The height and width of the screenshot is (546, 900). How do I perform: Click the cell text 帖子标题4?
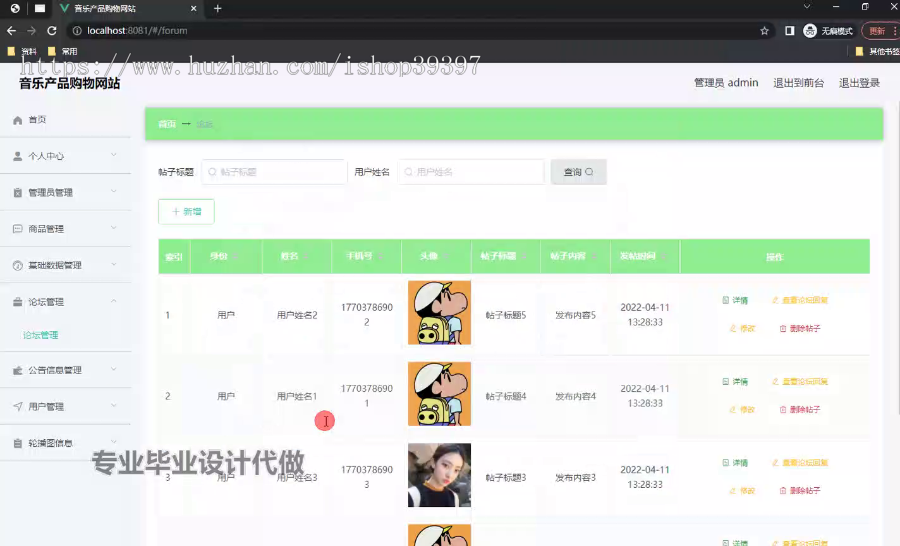click(506, 396)
